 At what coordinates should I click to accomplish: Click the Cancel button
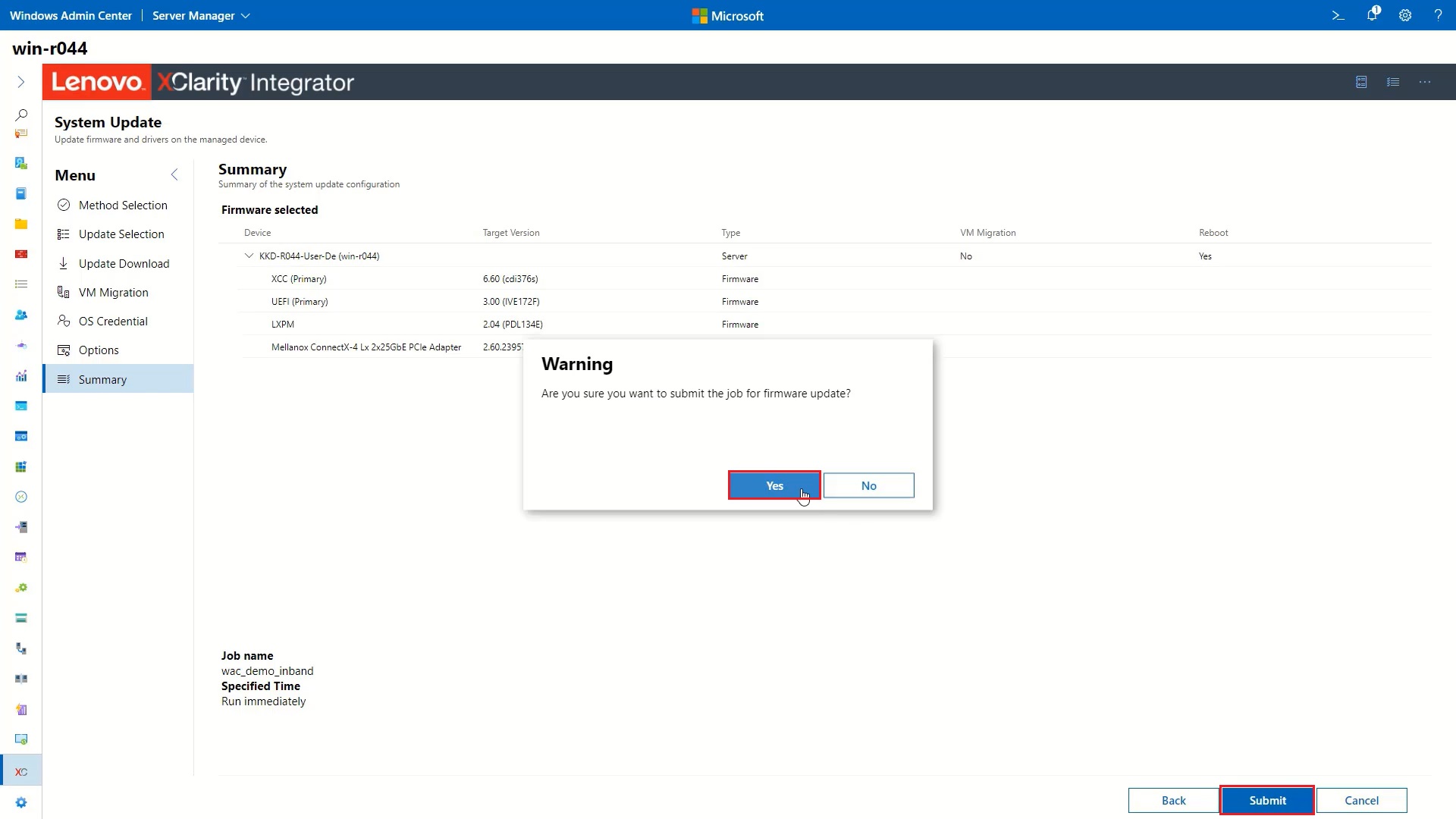point(1361,800)
